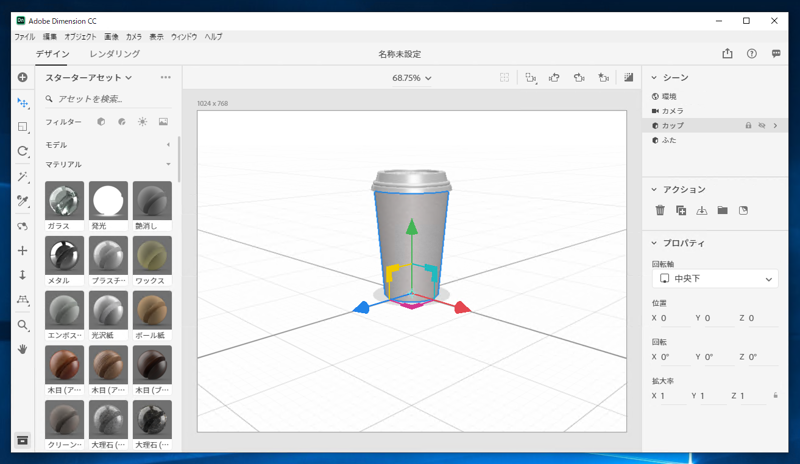Open the feedback chat icon

coord(776,54)
